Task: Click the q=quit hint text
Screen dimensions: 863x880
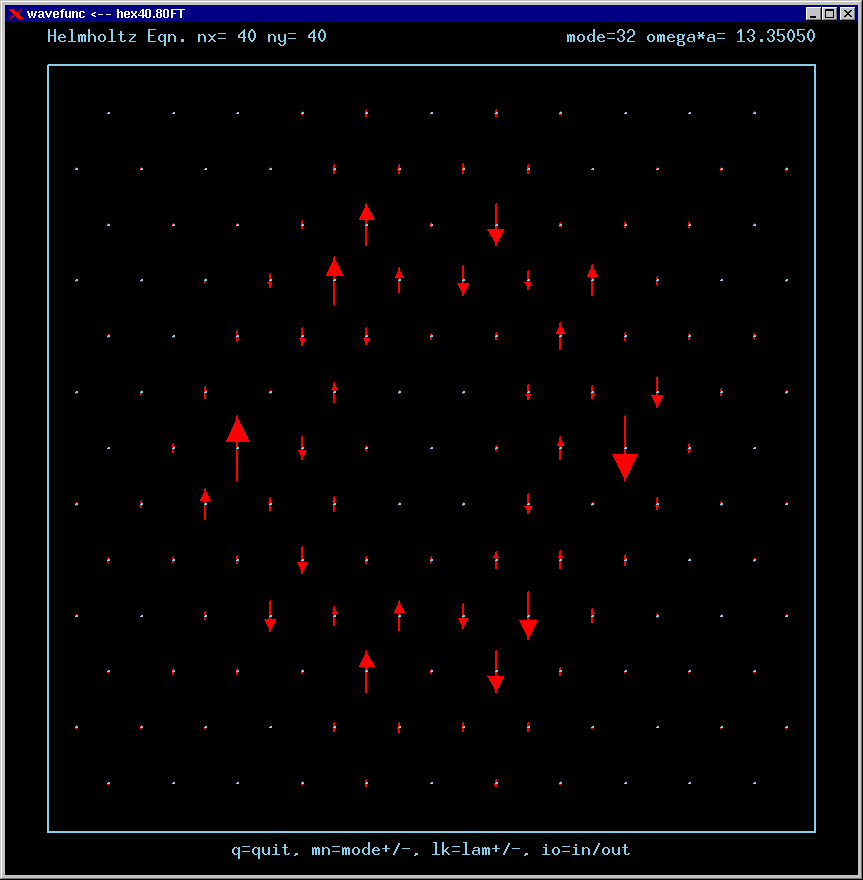Action: [x=262, y=850]
